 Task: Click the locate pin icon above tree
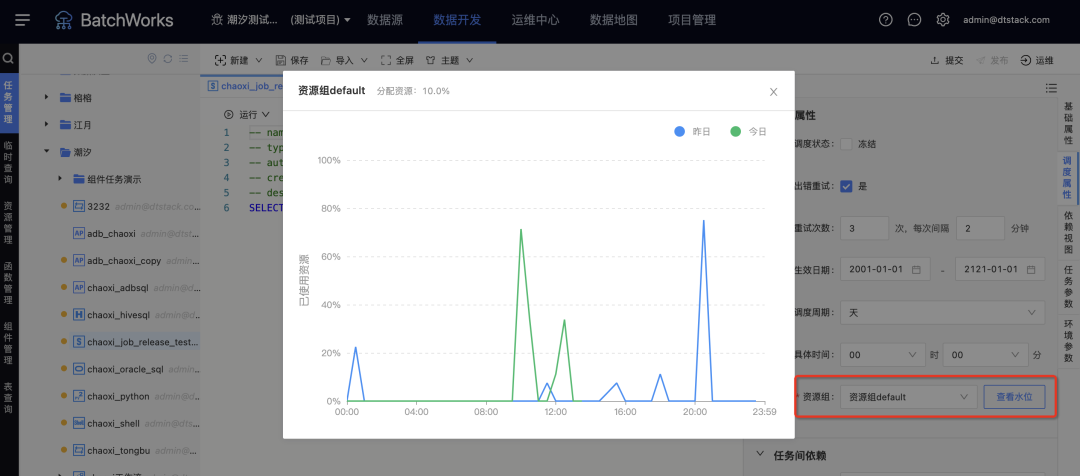coord(152,59)
